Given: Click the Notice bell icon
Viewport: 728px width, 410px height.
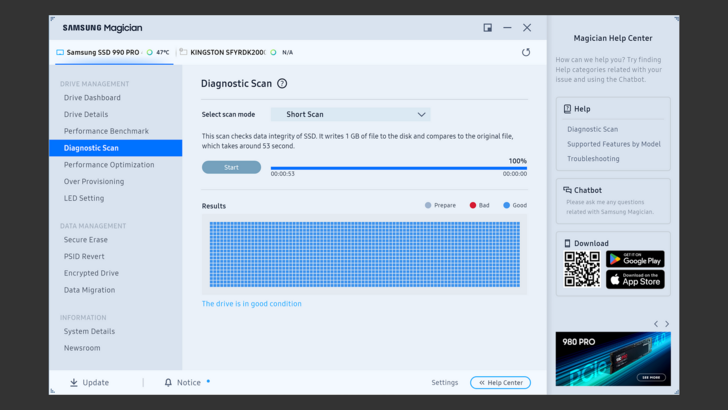Looking at the screenshot, I should 168,382.
